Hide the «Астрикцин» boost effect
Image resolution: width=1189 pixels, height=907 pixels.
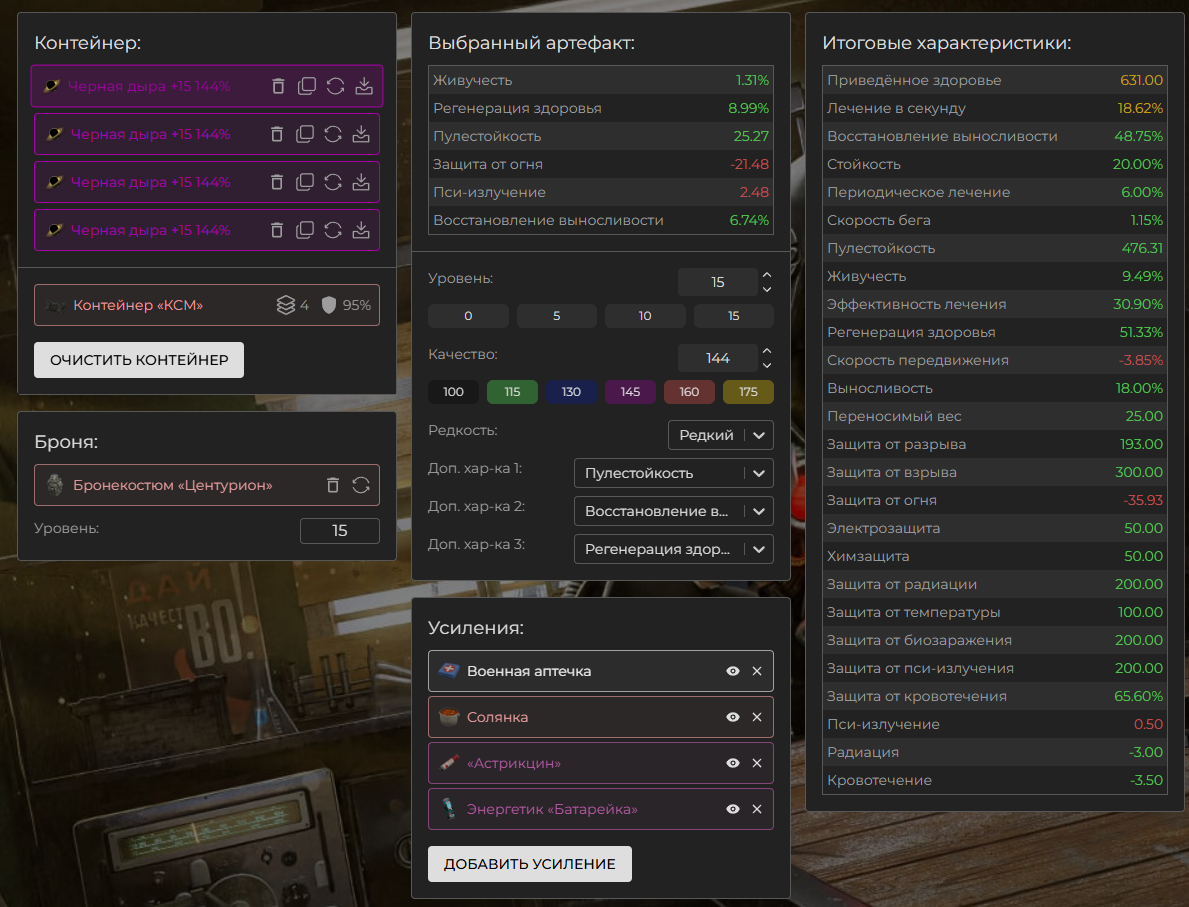(x=733, y=763)
